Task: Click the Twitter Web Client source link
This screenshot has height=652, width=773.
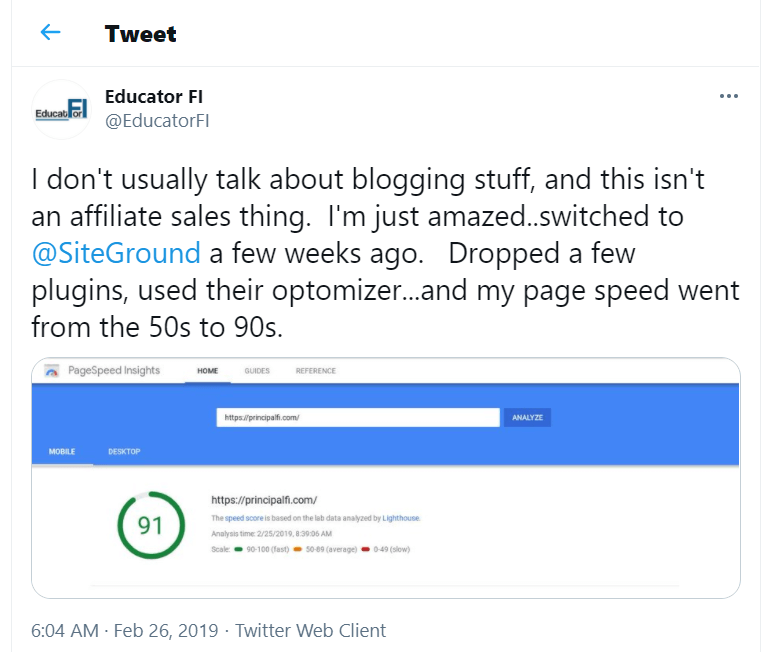Action: coord(310,631)
